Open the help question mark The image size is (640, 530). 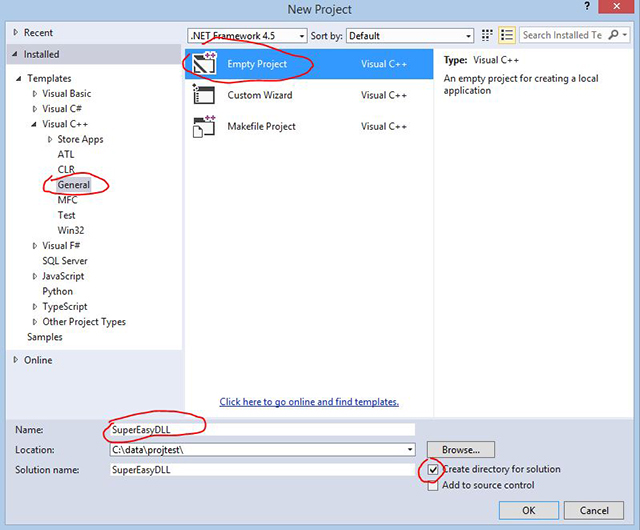click(x=587, y=7)
